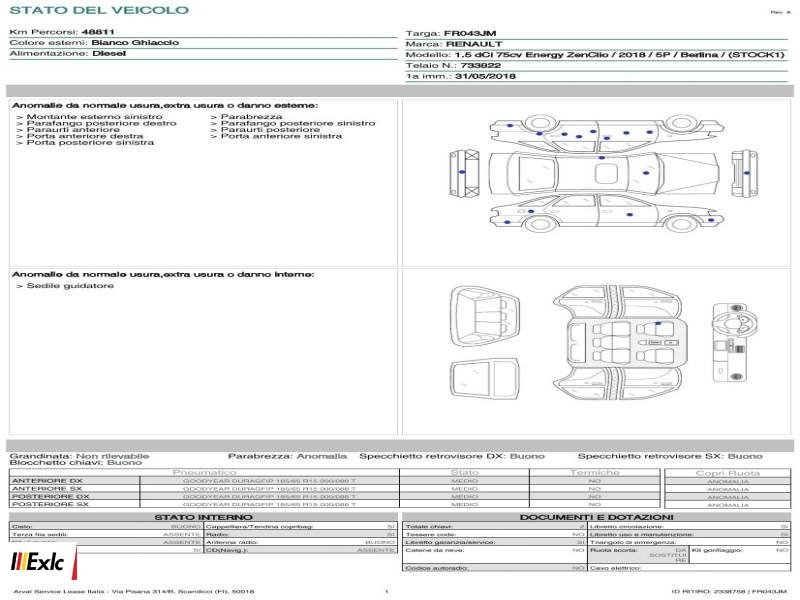The image size is (800, 600).
Task: Click the Exlc logo
Action: pos(42,561)
